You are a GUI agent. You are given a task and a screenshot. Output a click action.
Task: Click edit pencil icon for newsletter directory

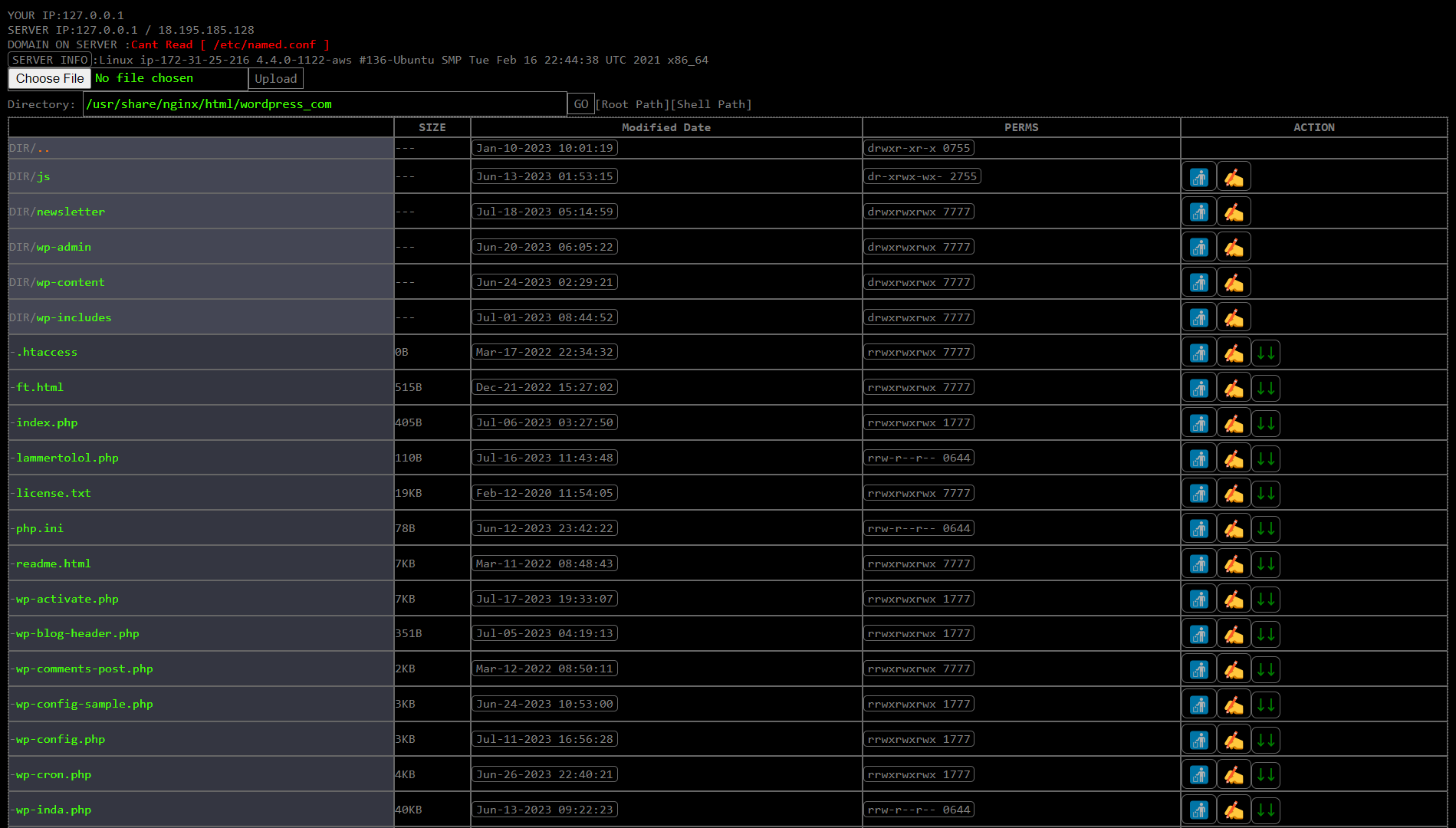[1234, 212]
